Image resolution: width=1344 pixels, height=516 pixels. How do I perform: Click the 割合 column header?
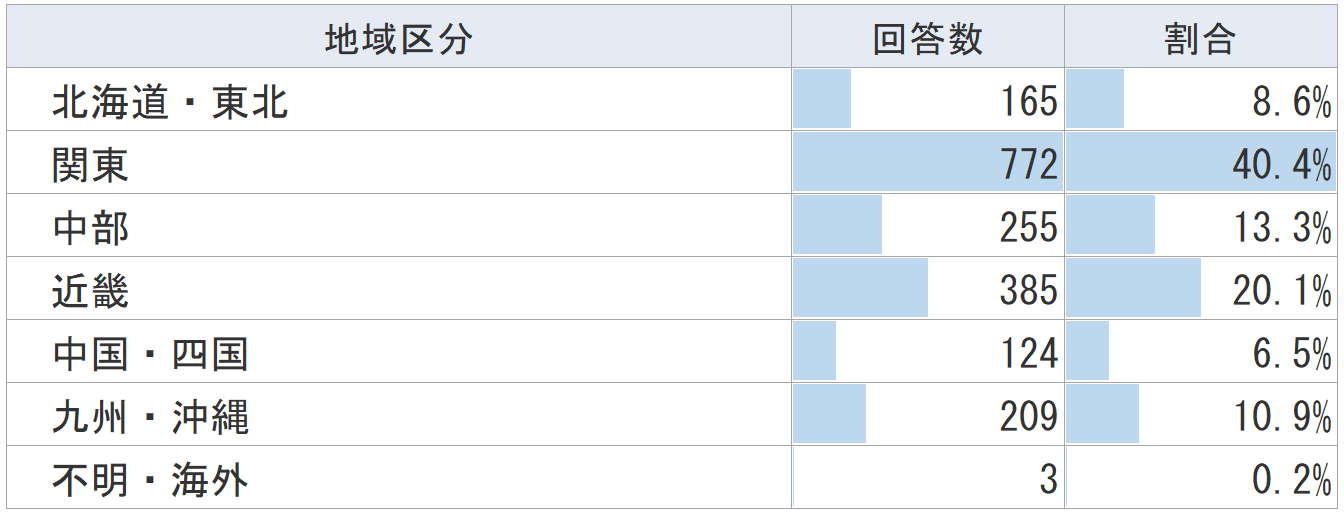click(x=1199, y=40)
